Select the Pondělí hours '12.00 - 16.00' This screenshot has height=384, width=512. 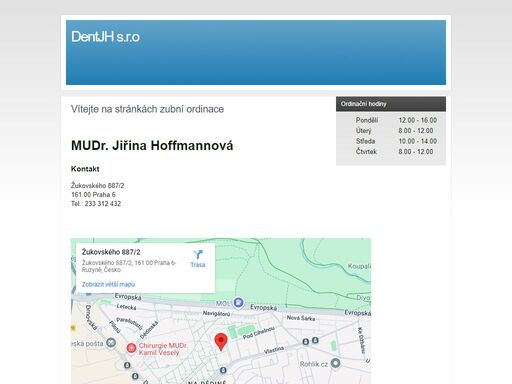[418, 120]
